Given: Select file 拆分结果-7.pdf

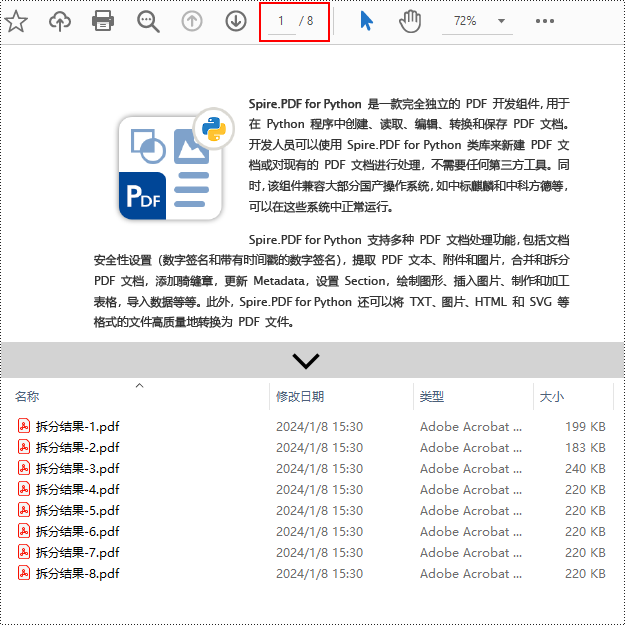Looking at the screenshot, I should tap(78, 552).
